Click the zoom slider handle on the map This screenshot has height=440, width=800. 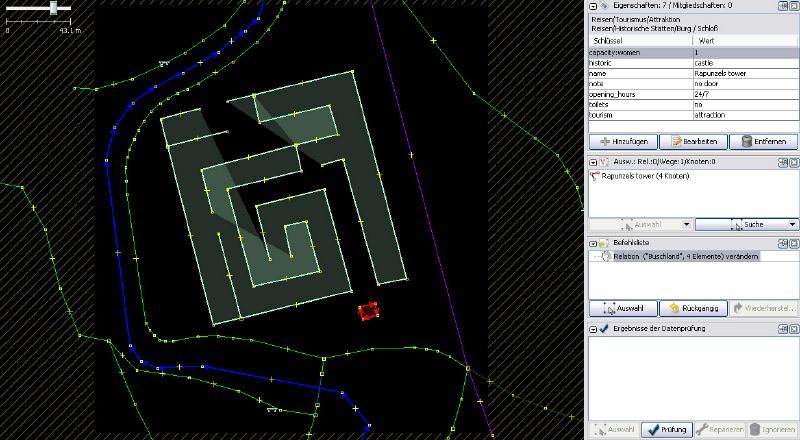point(54,7)
